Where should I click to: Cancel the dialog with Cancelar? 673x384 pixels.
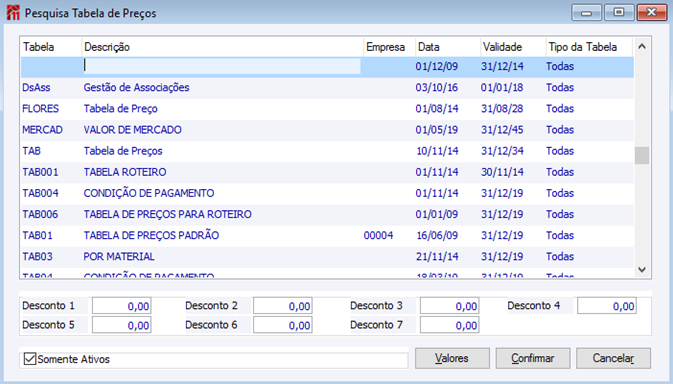[x=613, y=358]
